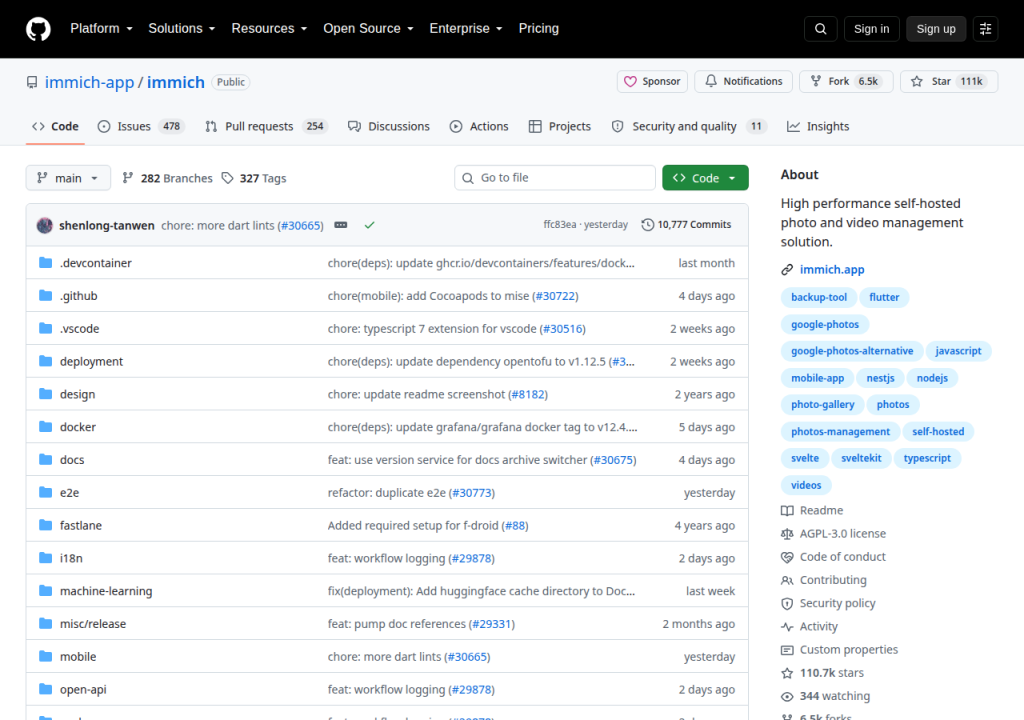Image resolution: width=1024 pixels, height=720 pixels.
Task: Open the Projects tab
Action: pos(560,127)
